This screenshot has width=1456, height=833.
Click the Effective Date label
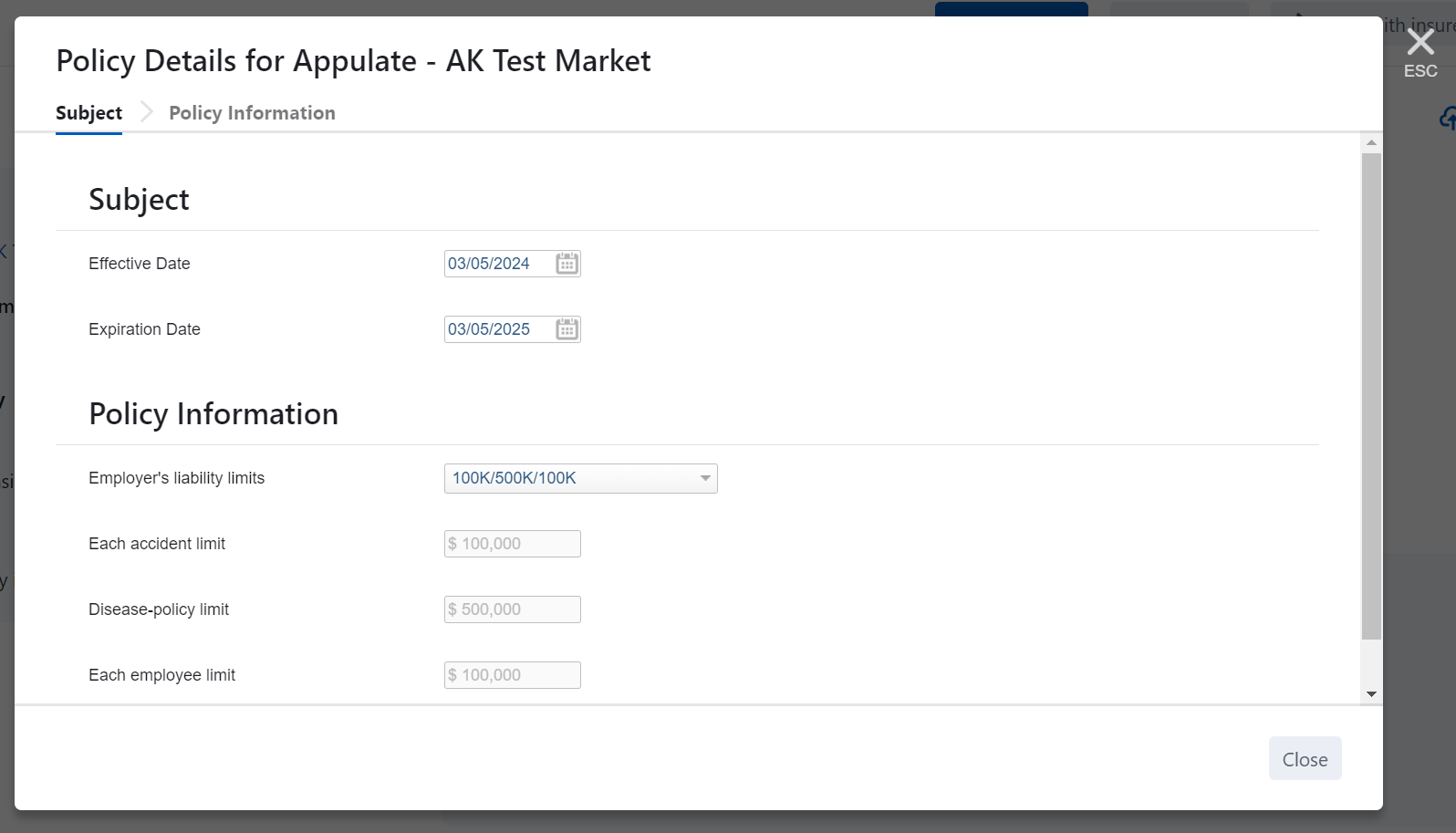pos(140,264)
